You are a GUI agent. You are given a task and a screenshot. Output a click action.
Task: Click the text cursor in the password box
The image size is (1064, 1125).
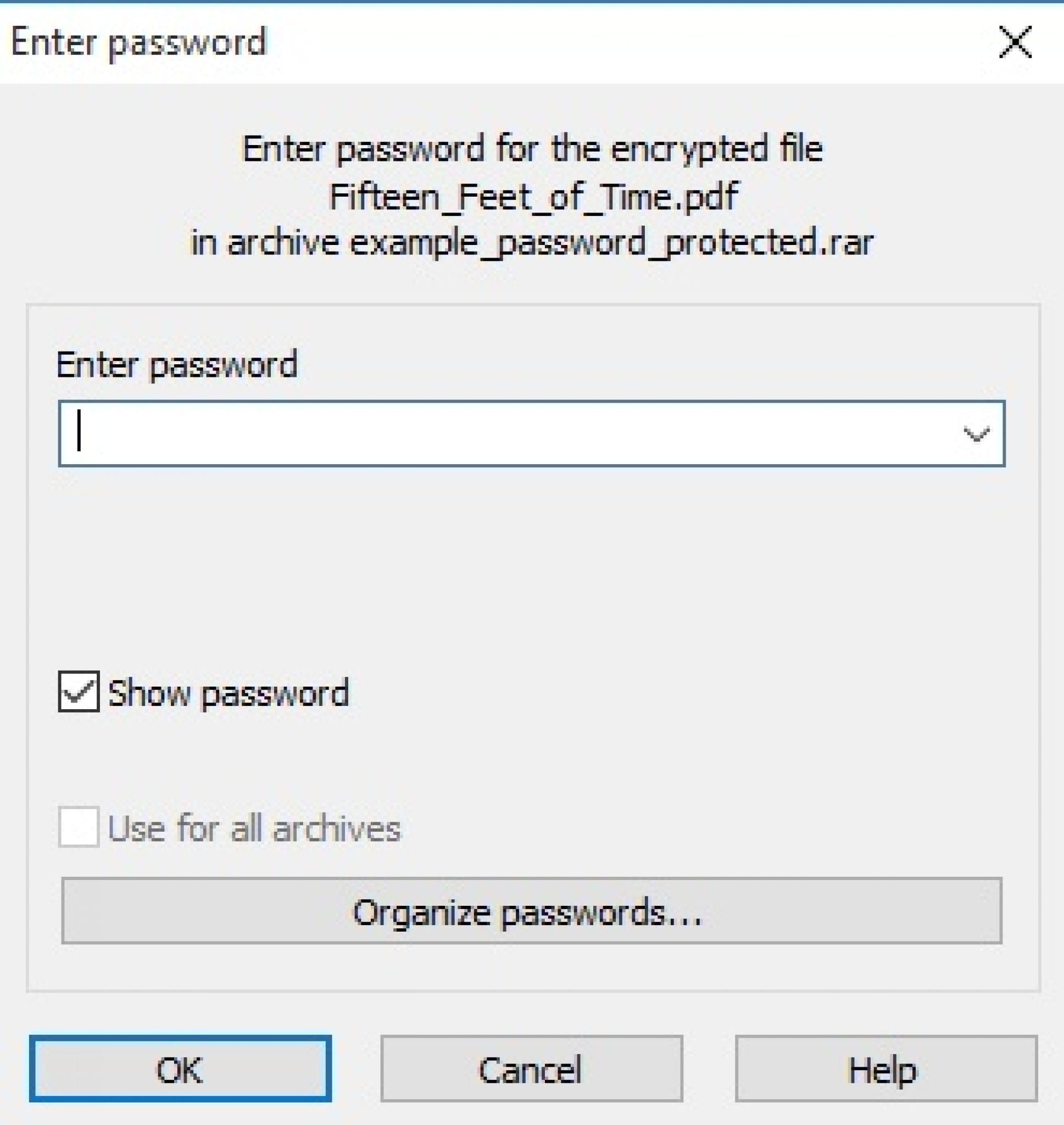point(80,431)
